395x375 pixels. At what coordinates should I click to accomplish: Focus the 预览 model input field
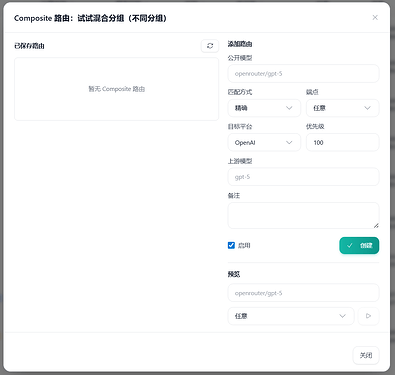coord(303,293)
